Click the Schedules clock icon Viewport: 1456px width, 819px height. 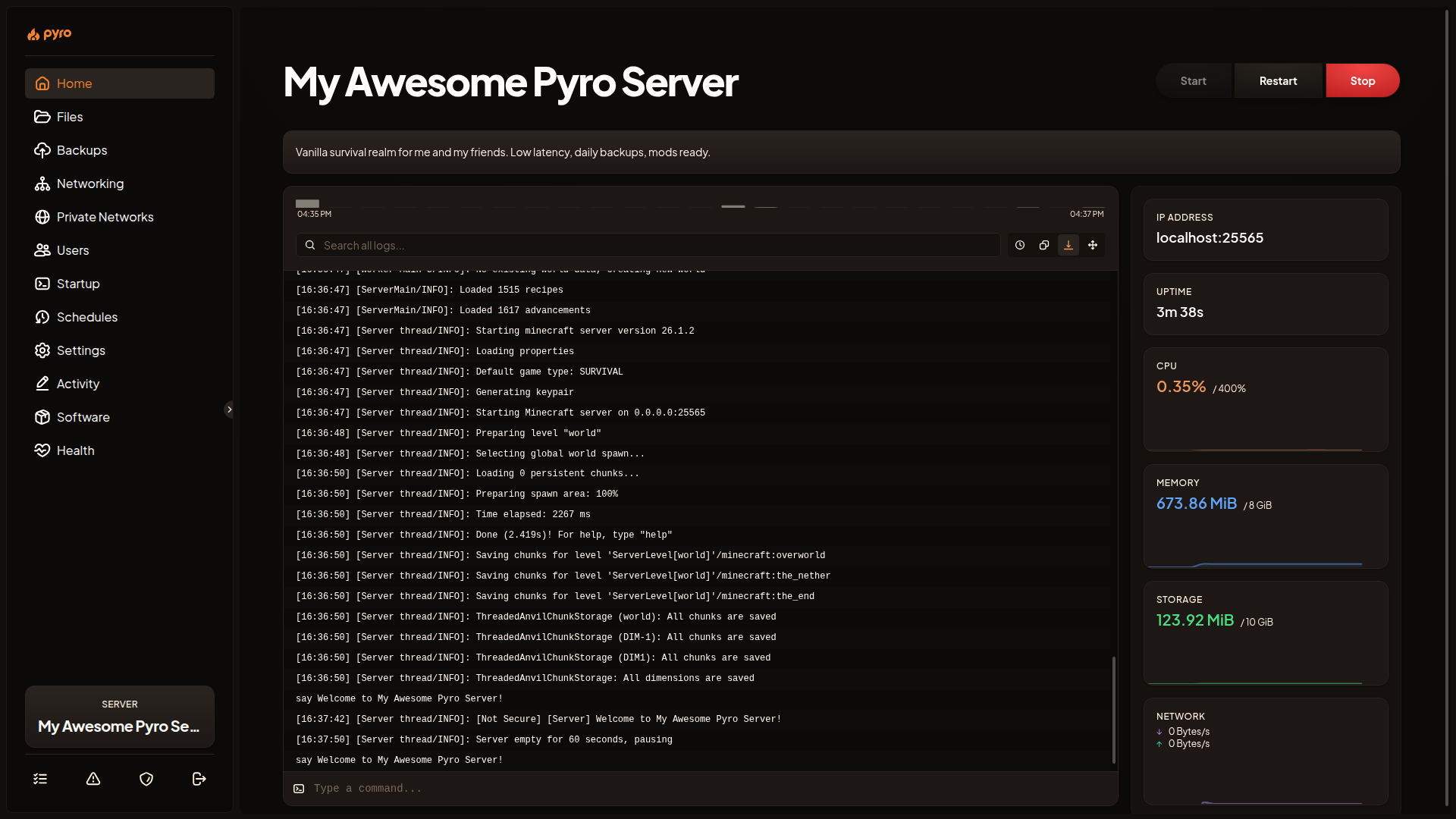pyautogui.click(x=42, y=317)
